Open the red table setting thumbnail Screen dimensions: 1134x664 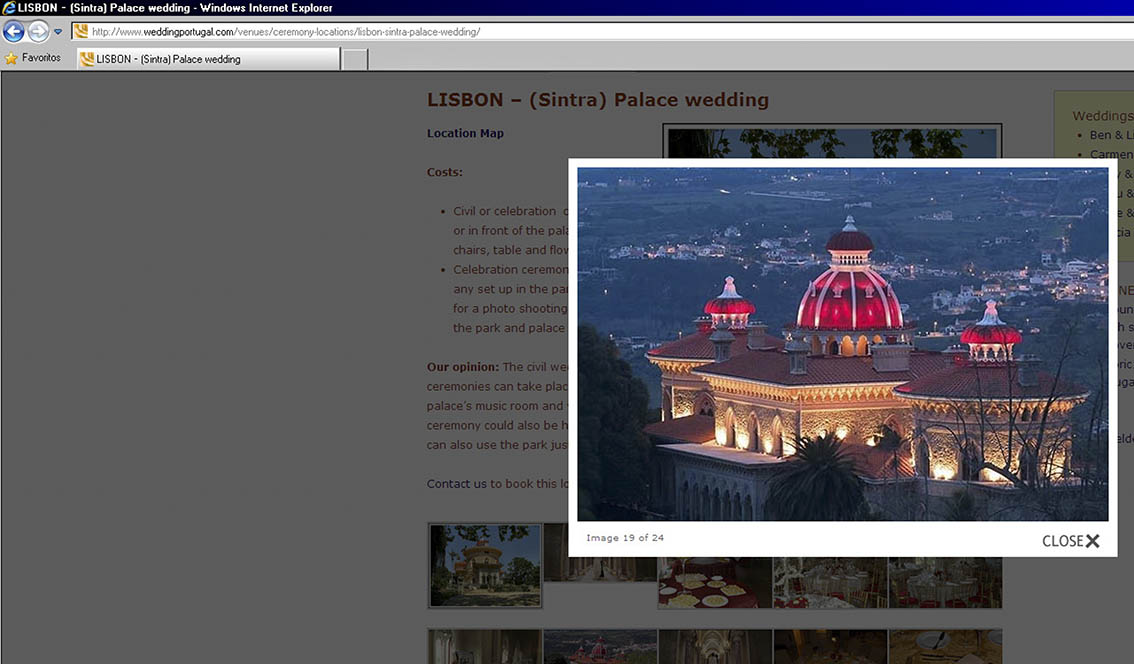pos(715,582)
